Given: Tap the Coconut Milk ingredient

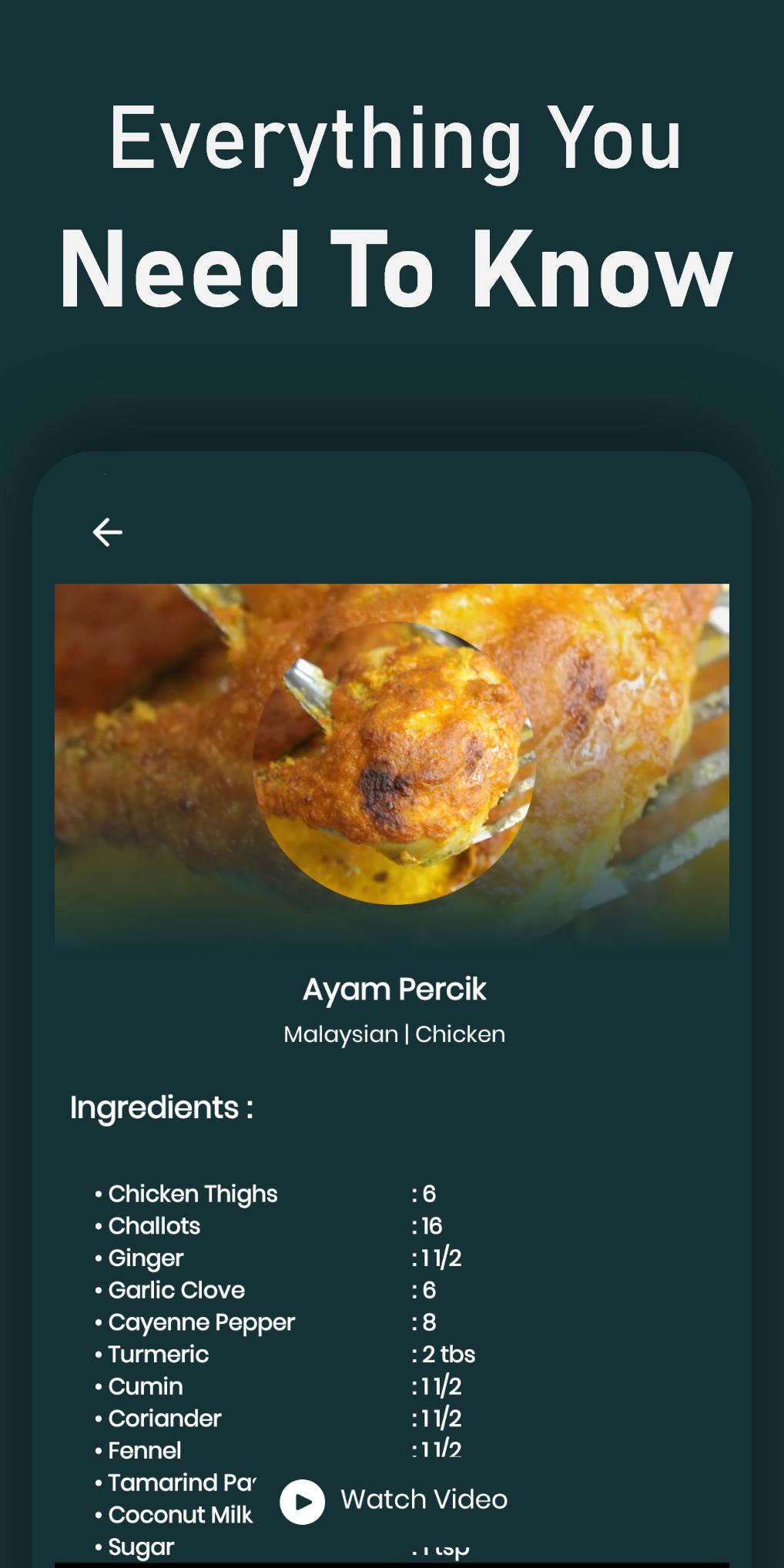Looking at the screenshot, I should pyautogui.click(x=180, y=1515).
